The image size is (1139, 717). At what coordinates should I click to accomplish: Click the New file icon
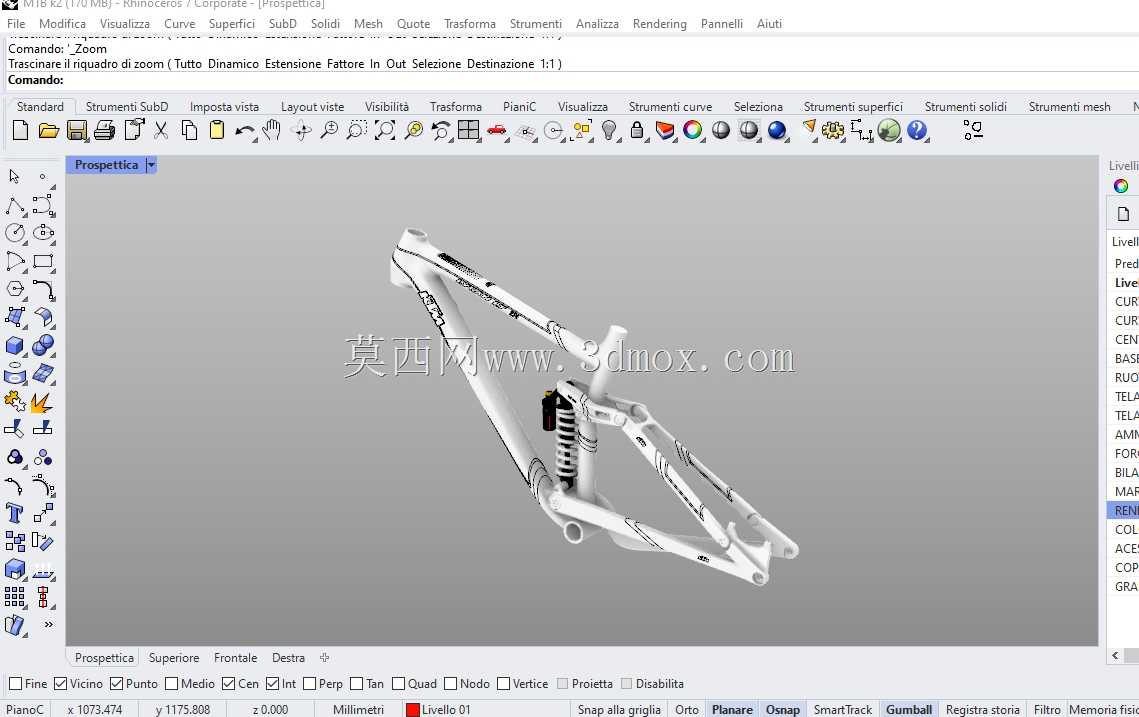20,131
